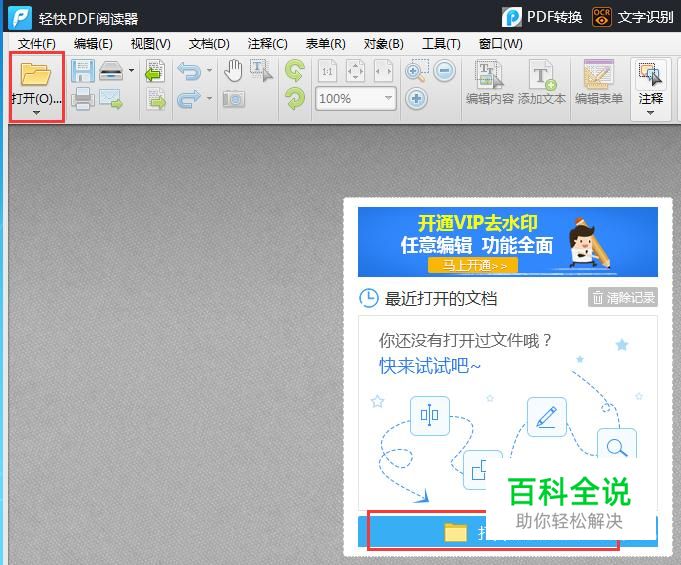Image resolution: width=681 pixels, height=565 pixels.
Task: Click the Save floppy disk icon
Action: click(83, 71)
